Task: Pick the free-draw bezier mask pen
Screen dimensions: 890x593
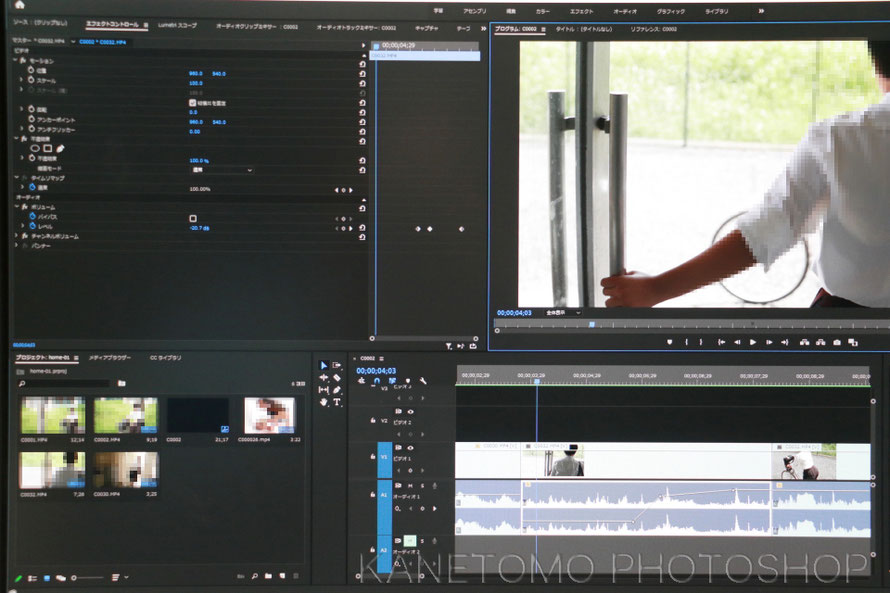Action: pyautogui.click(x=60, y=149)
